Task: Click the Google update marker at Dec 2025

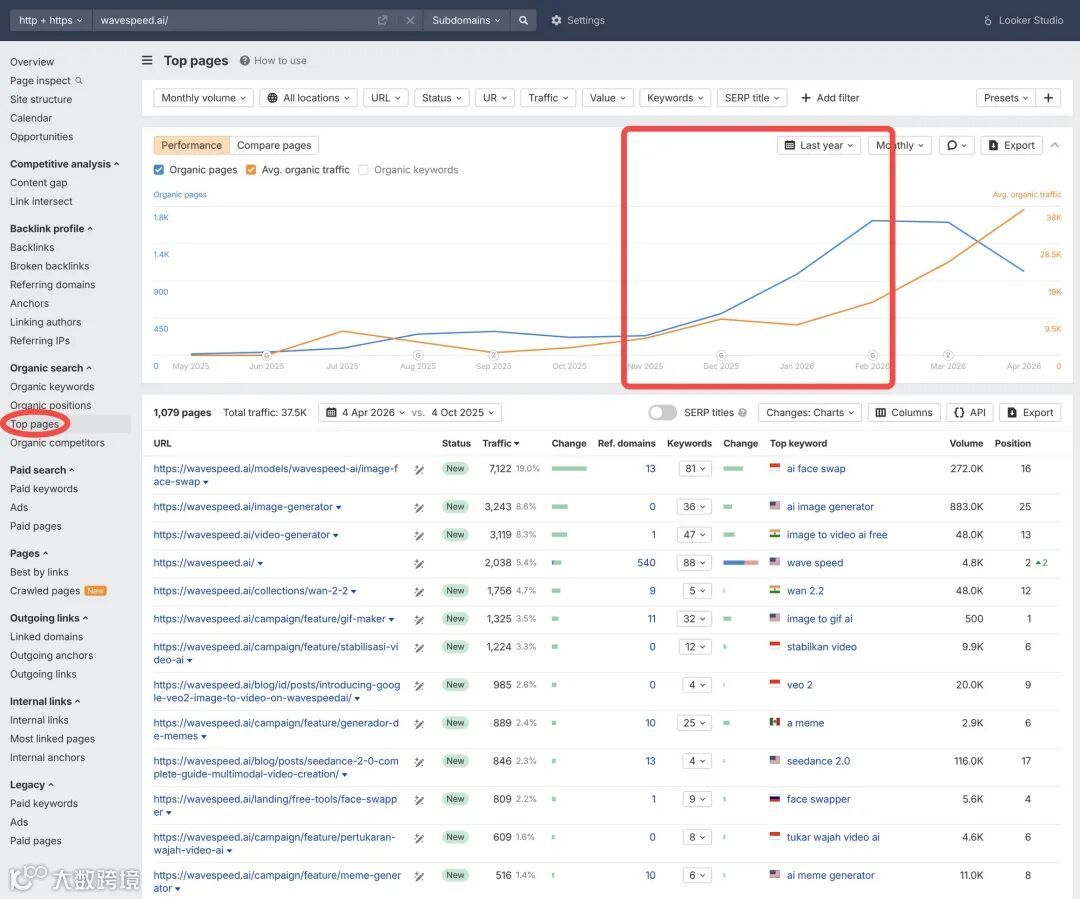Action: tap(721, 355)
